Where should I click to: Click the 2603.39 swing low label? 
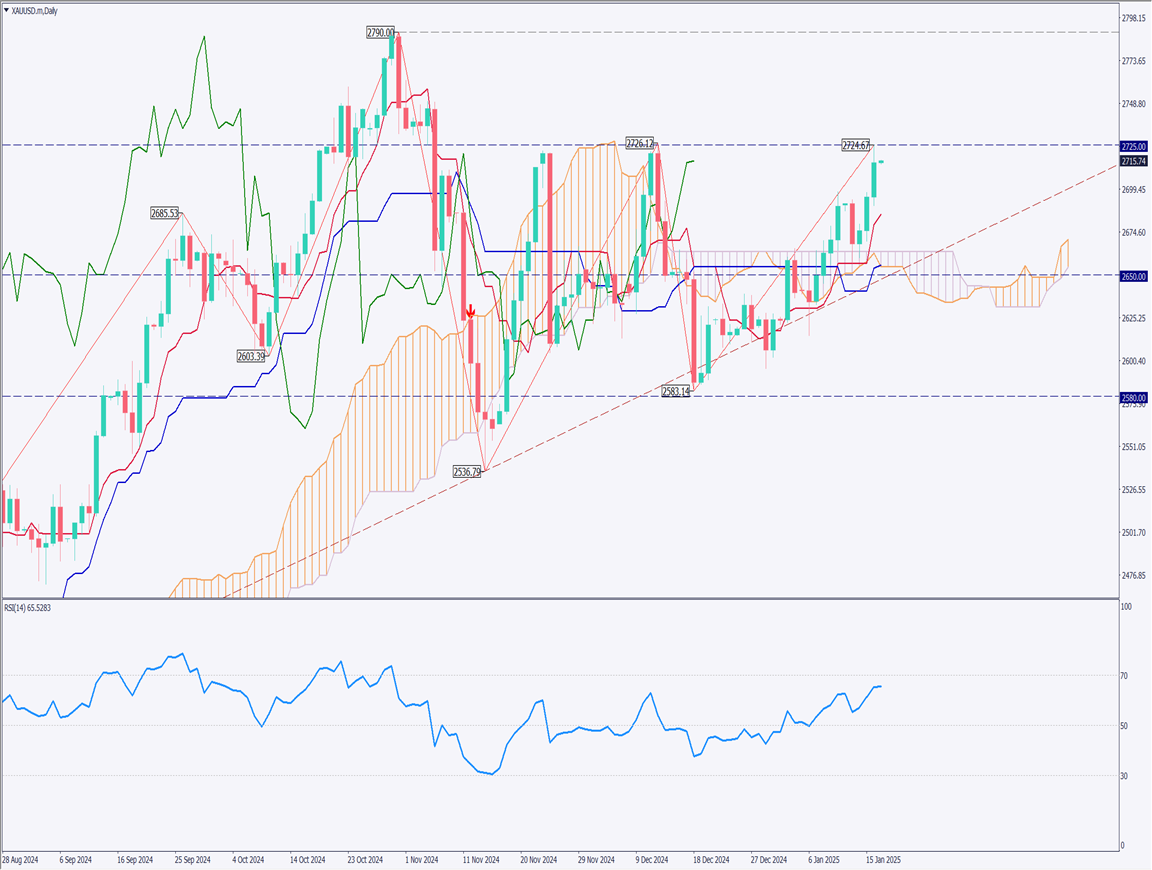click(x=251, y=356)
